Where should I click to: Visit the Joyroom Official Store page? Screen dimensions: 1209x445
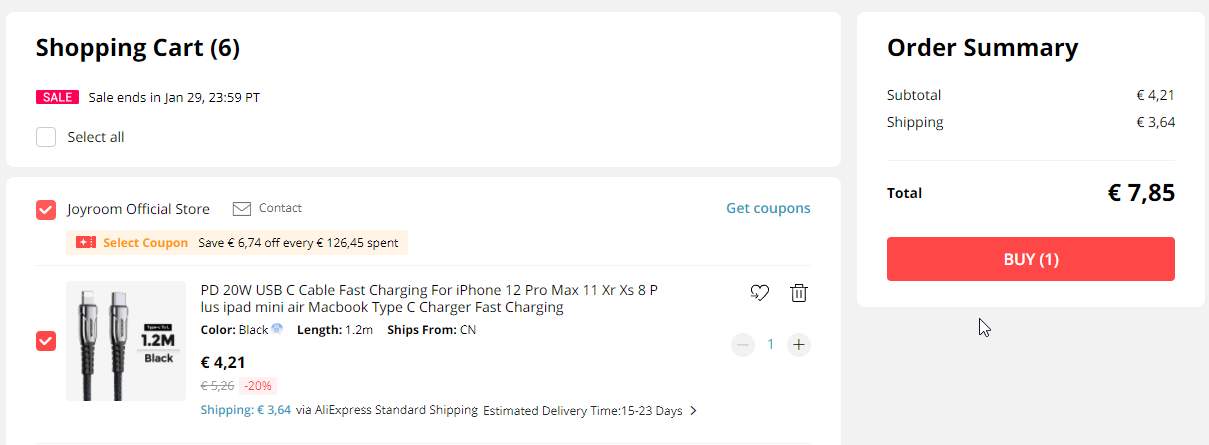click(138, 209)
